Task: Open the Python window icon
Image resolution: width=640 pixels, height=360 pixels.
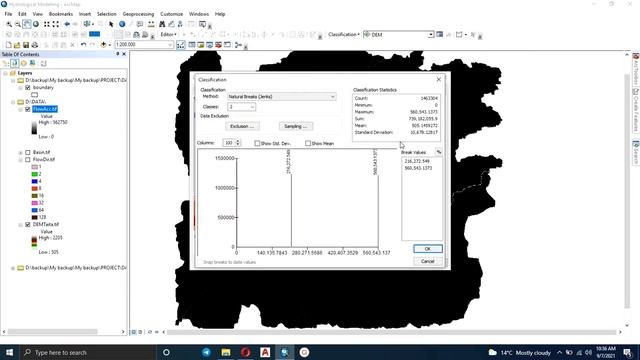Action: (228, 44)
